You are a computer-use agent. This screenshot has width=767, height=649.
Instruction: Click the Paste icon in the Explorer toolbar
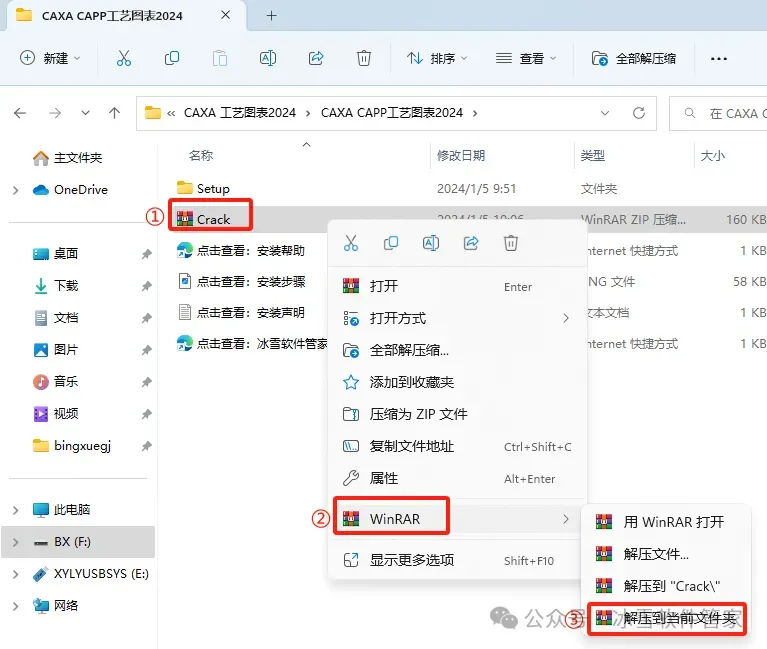pyautogui.click(x=220, y=58)
